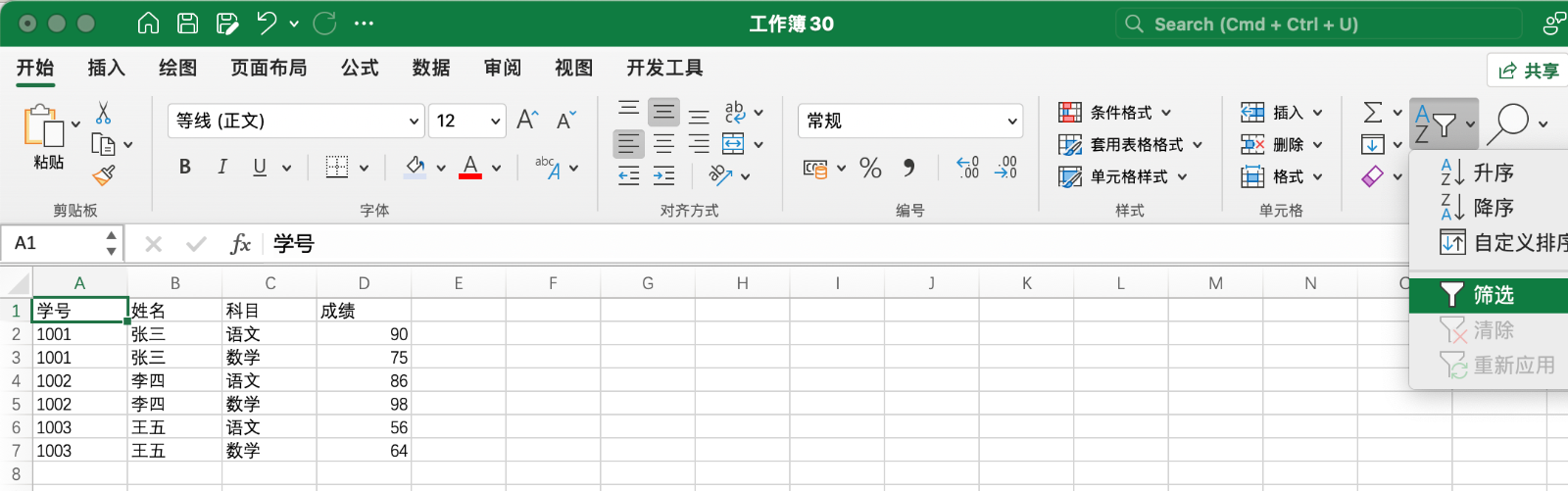This screenshot has height=491, width=1568.
Task: Toggle Bold formatting
Action: 185,168
